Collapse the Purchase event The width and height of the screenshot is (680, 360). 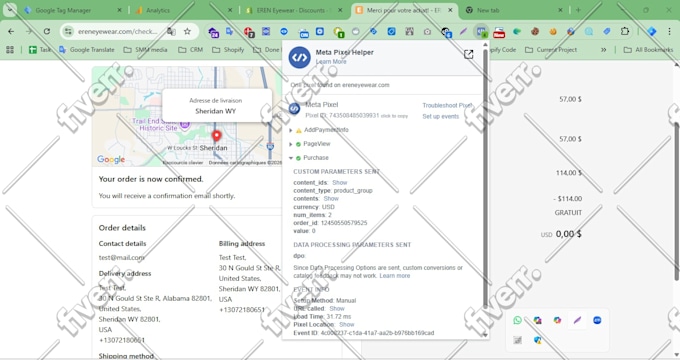(x=291, y=158)
